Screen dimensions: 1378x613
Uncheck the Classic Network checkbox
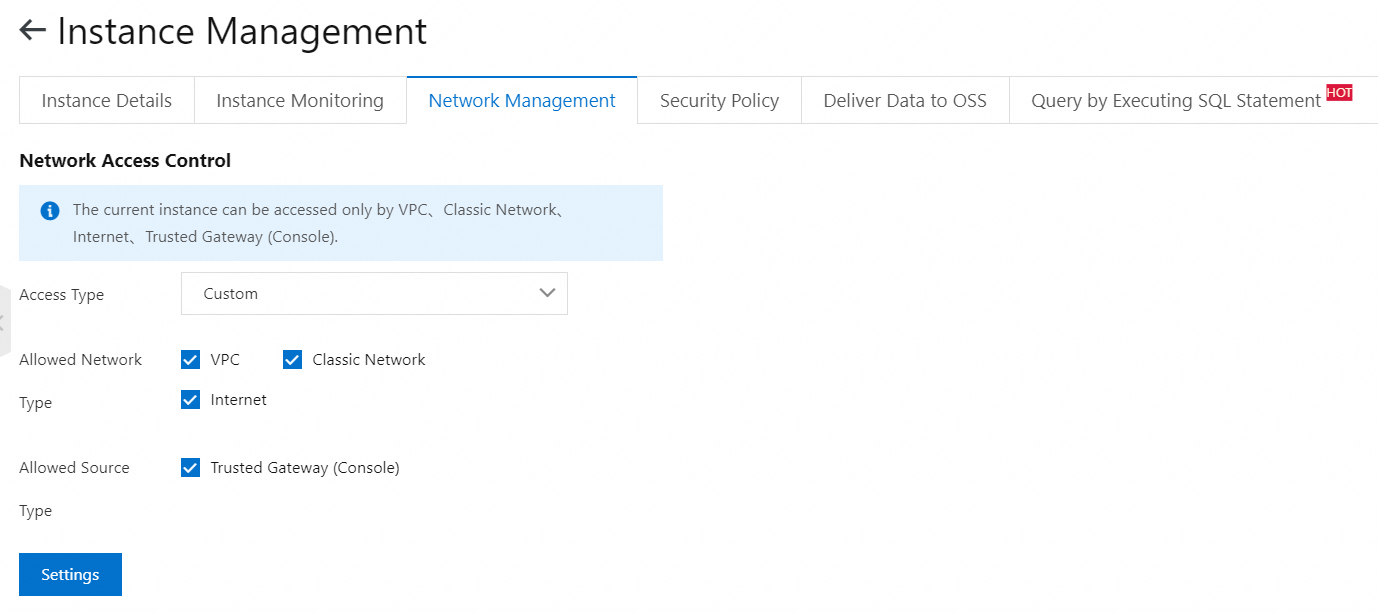click(292, 360)
